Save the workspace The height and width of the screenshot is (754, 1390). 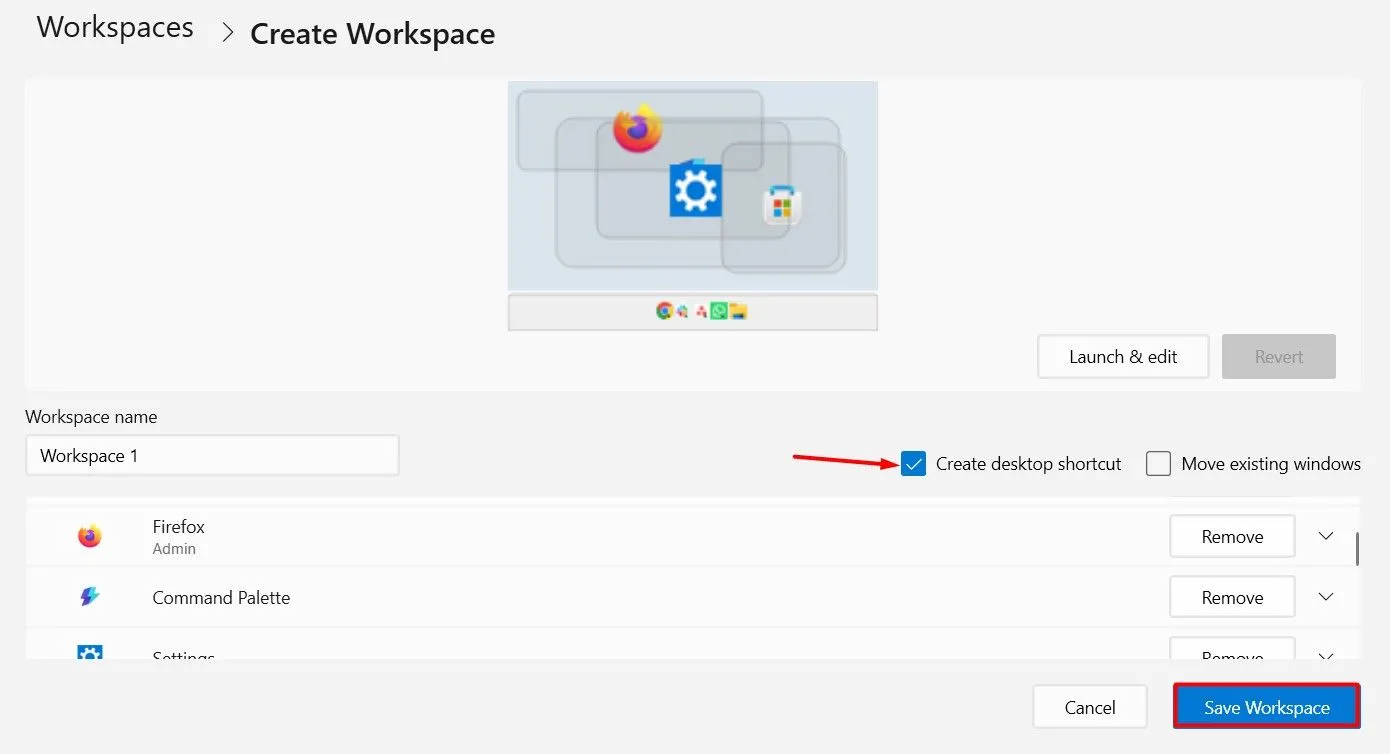[x=1265, y=706]
